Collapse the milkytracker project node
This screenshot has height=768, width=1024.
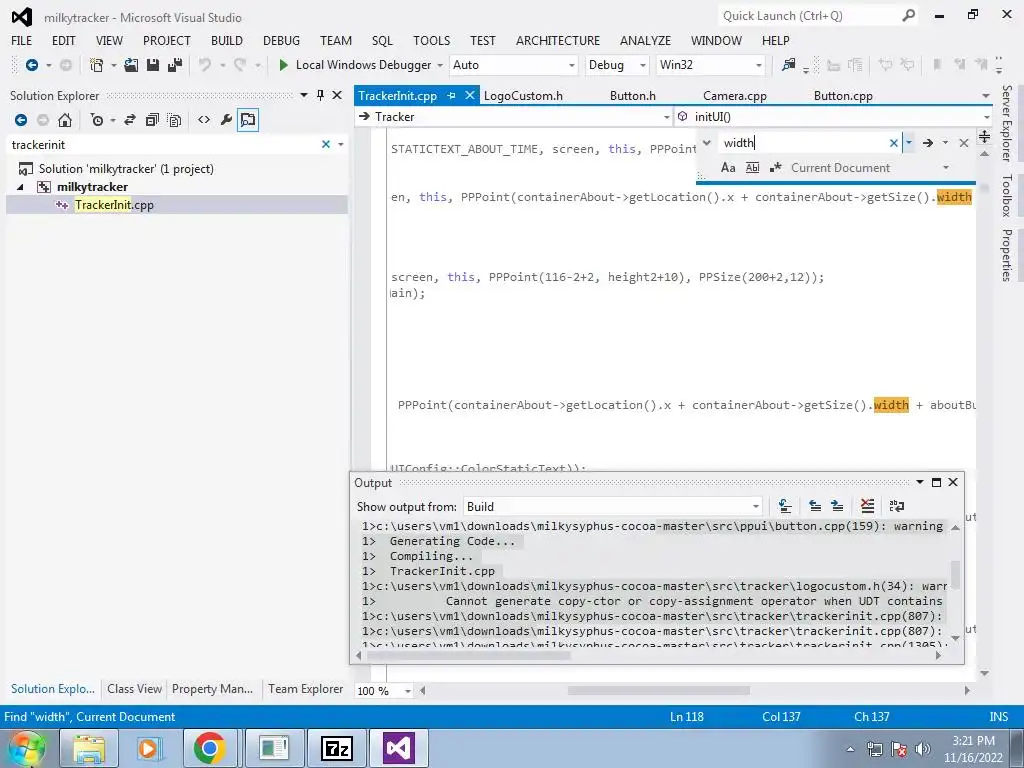coord(20,187)
